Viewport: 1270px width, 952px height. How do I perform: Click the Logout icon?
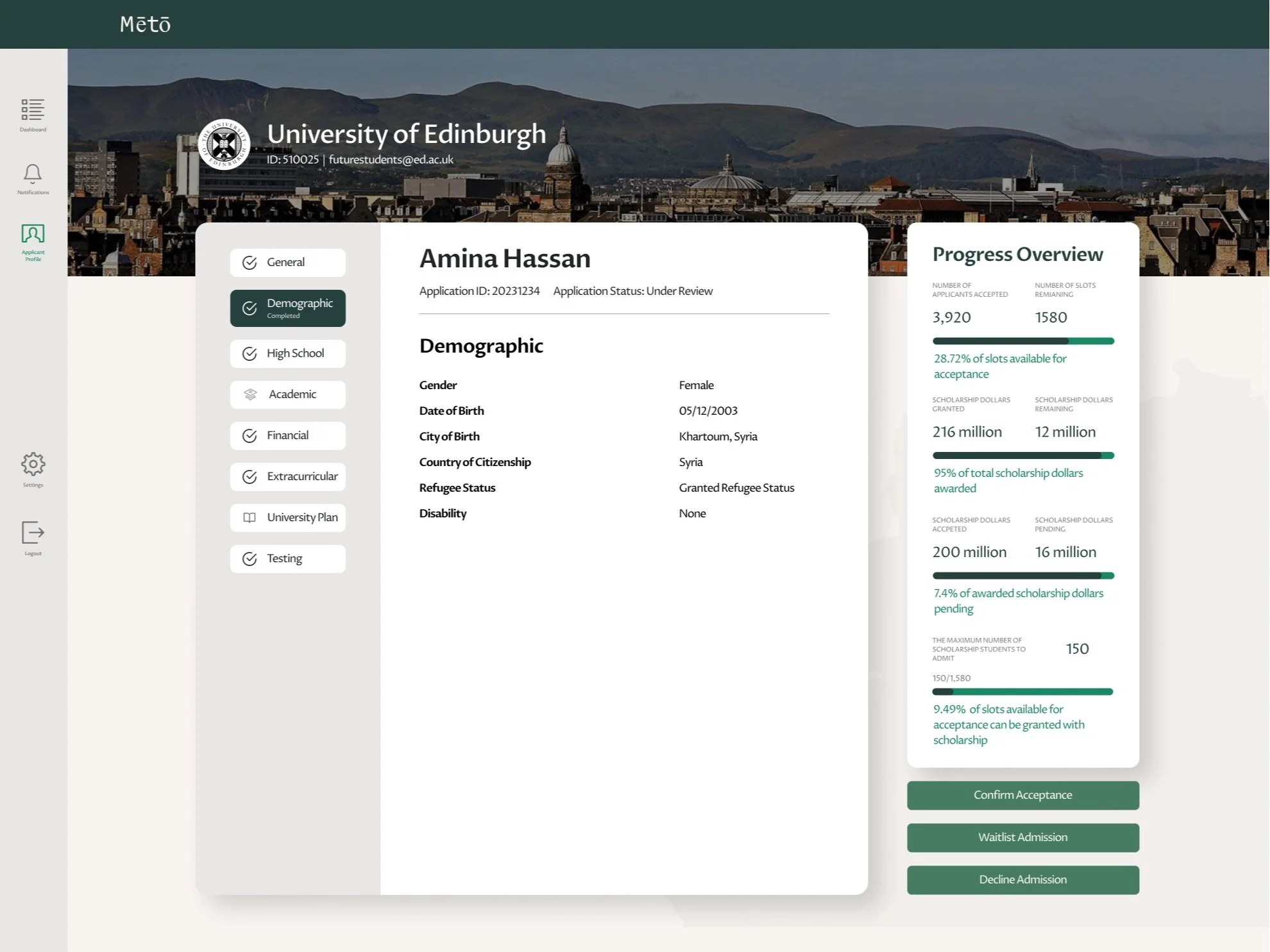click(33, 533)
